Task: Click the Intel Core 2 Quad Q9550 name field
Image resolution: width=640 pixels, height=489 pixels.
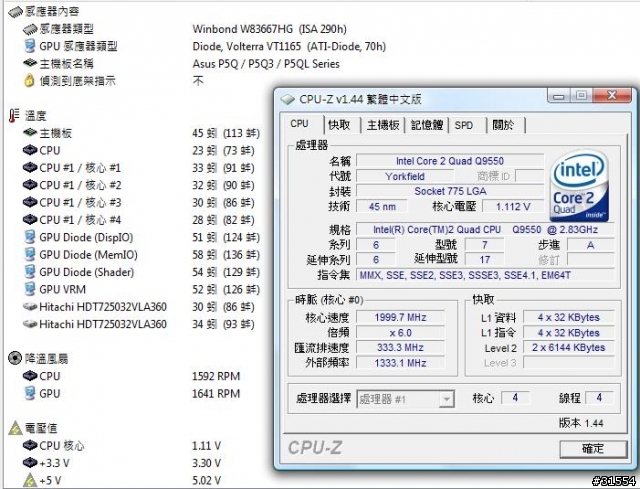Action: (x=450, y=161)
